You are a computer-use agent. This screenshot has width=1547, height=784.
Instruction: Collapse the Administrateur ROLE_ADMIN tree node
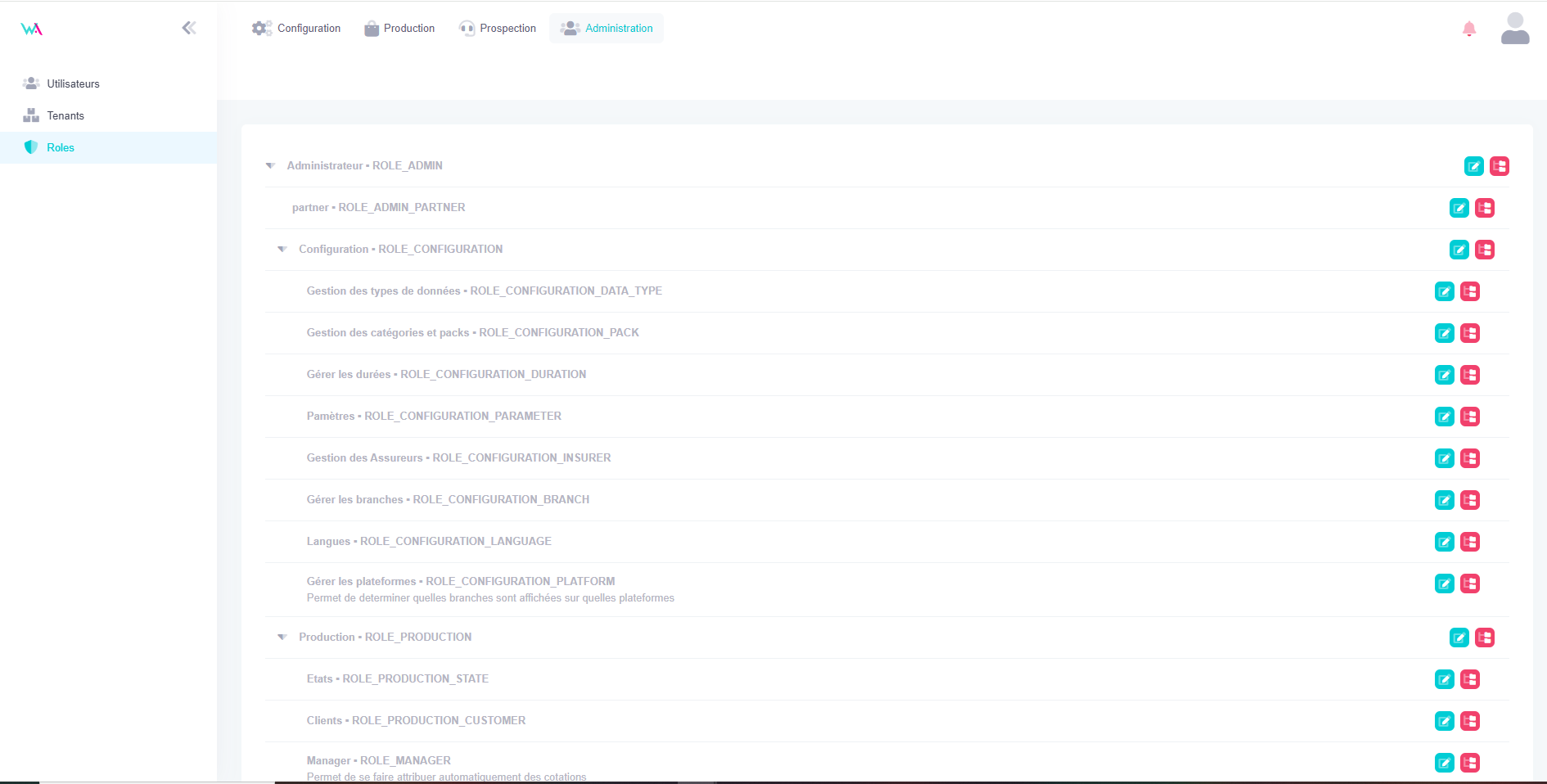[270, 166]
